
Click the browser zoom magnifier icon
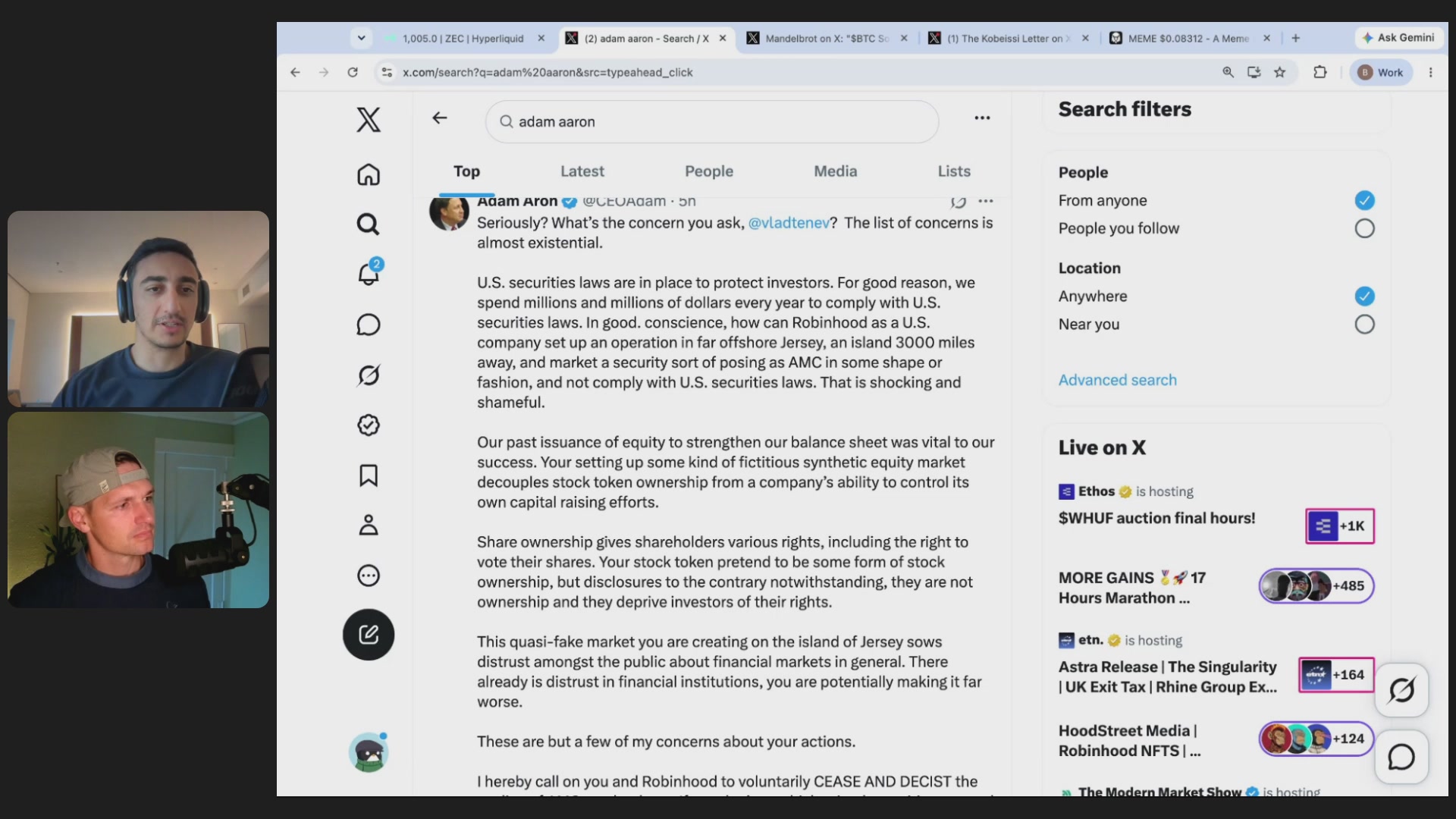click(x=1228, y=72)
